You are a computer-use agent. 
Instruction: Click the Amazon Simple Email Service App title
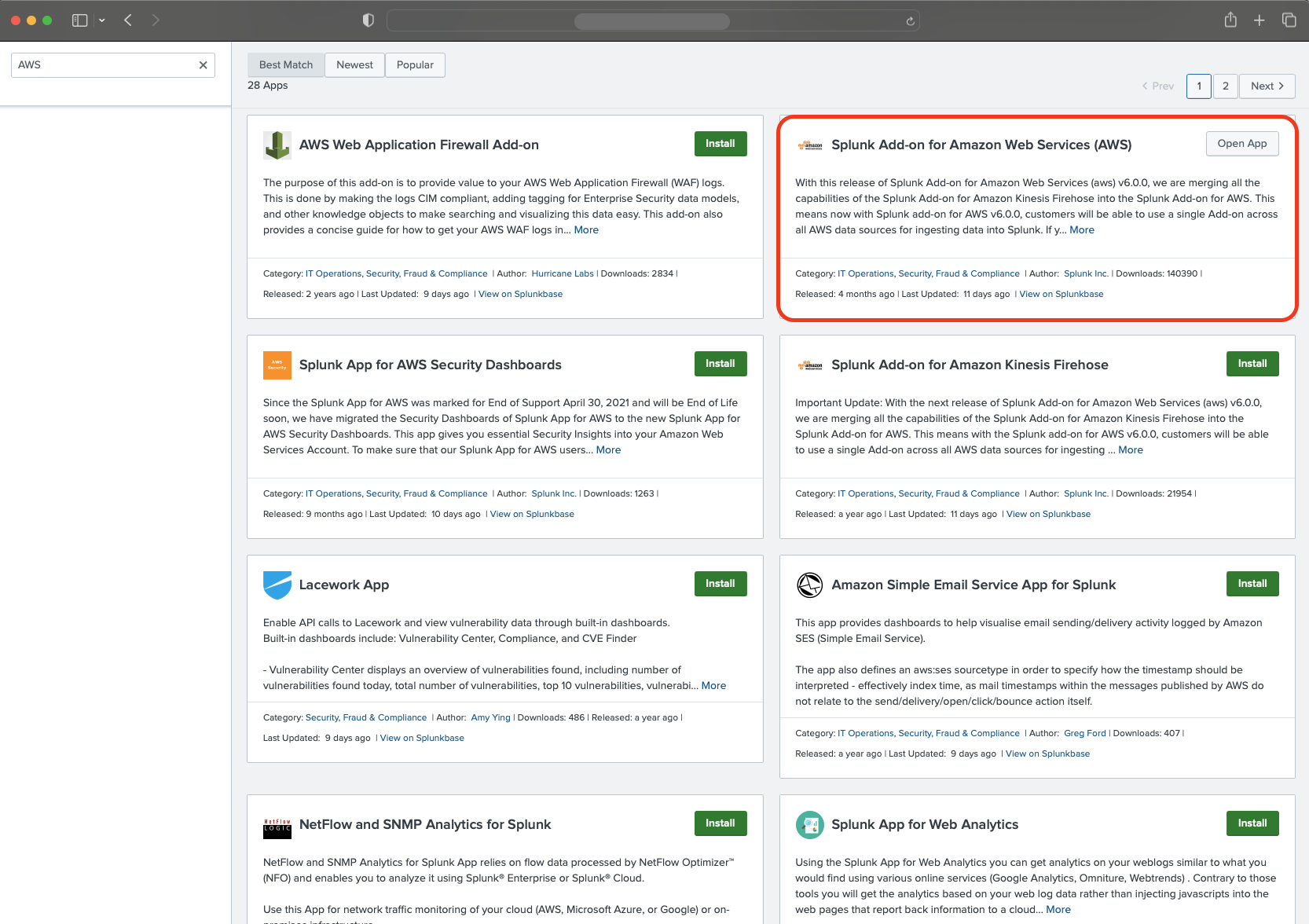pyautogui.click(x=973, y=585)
